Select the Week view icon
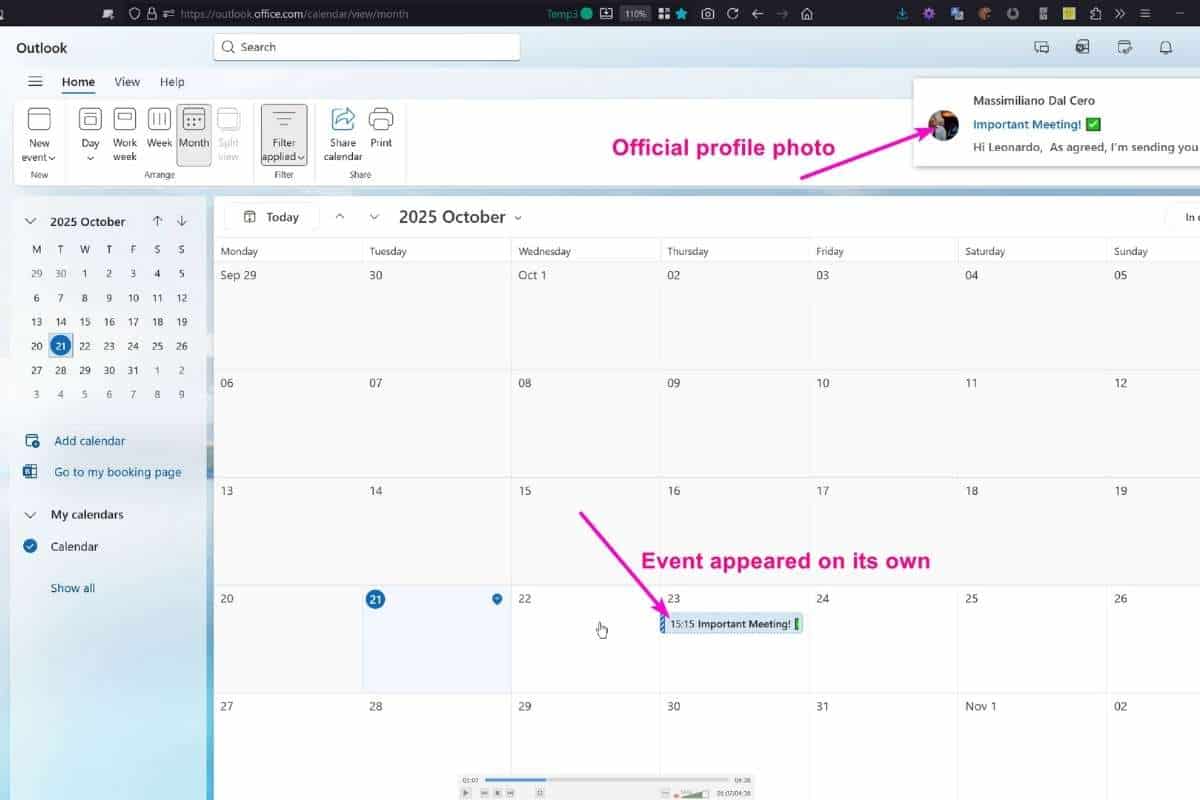This screenshot has width=1200, height=800. 159,120
